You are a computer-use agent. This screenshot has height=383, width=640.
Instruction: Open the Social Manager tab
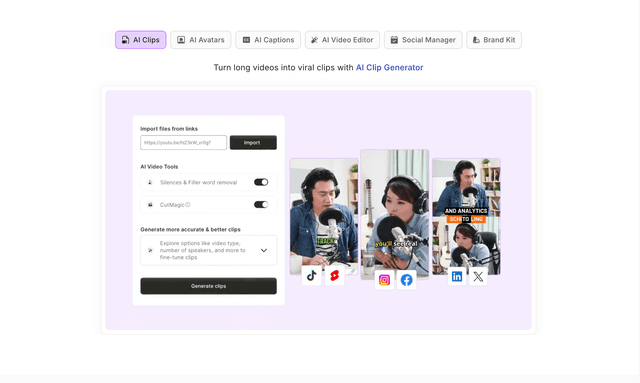coord(423,40)
